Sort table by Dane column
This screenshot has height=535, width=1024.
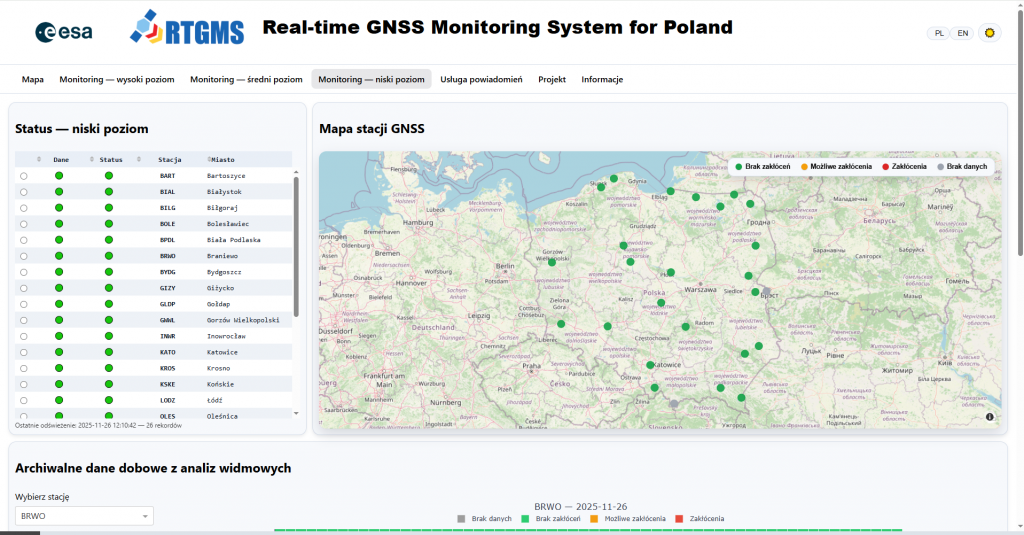click(61, 159)
